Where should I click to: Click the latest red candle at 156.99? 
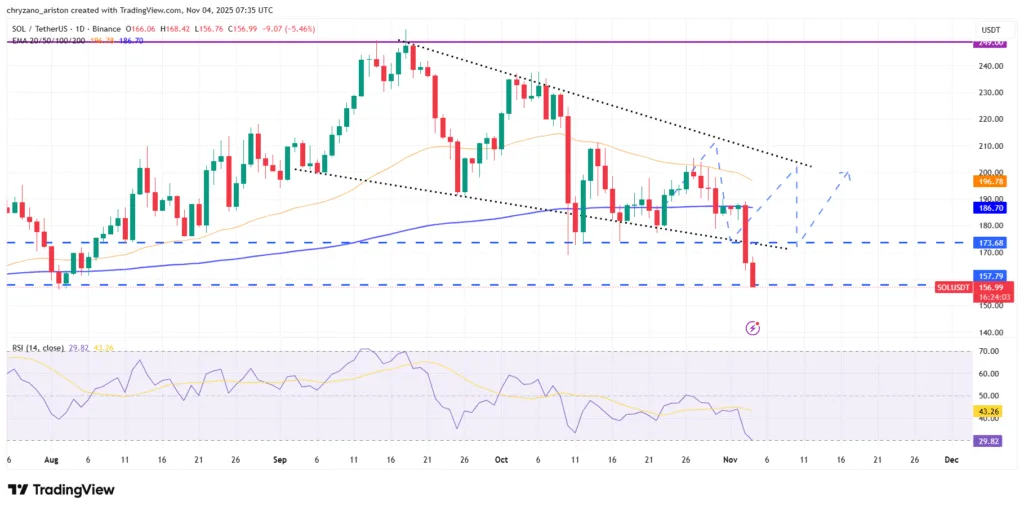click(754, 275)
